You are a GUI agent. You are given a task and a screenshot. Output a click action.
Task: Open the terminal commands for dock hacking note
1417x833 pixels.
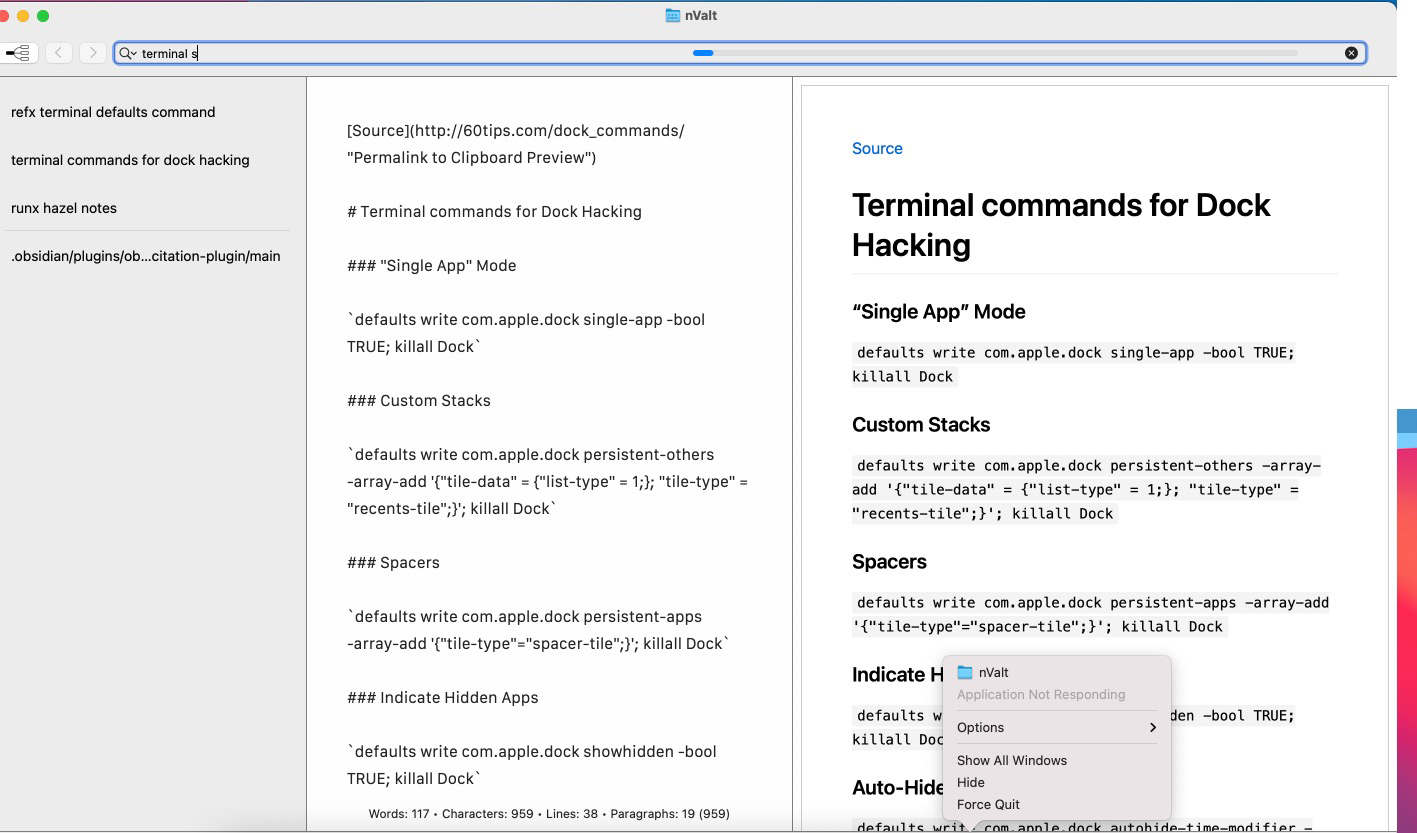(x=130, y=160)
